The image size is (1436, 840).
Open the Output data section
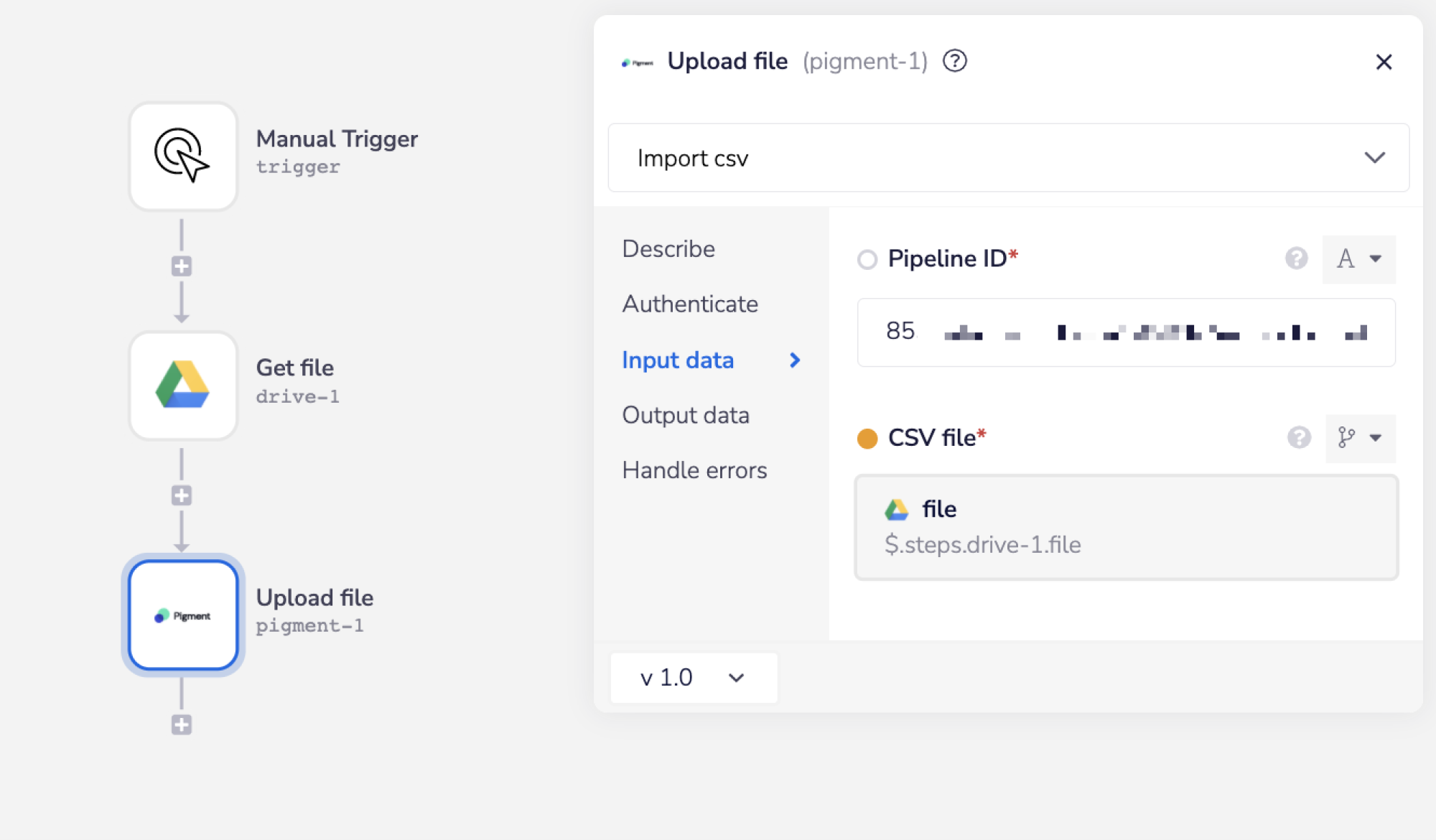[x=686, y=415]
